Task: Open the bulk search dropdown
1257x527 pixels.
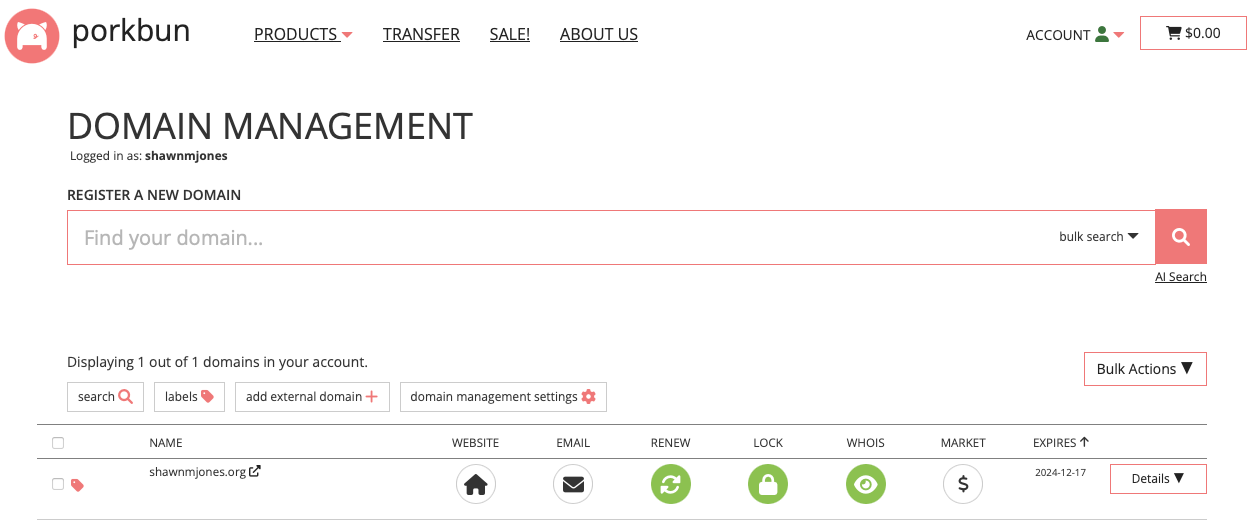Action: click(1099, 237)
